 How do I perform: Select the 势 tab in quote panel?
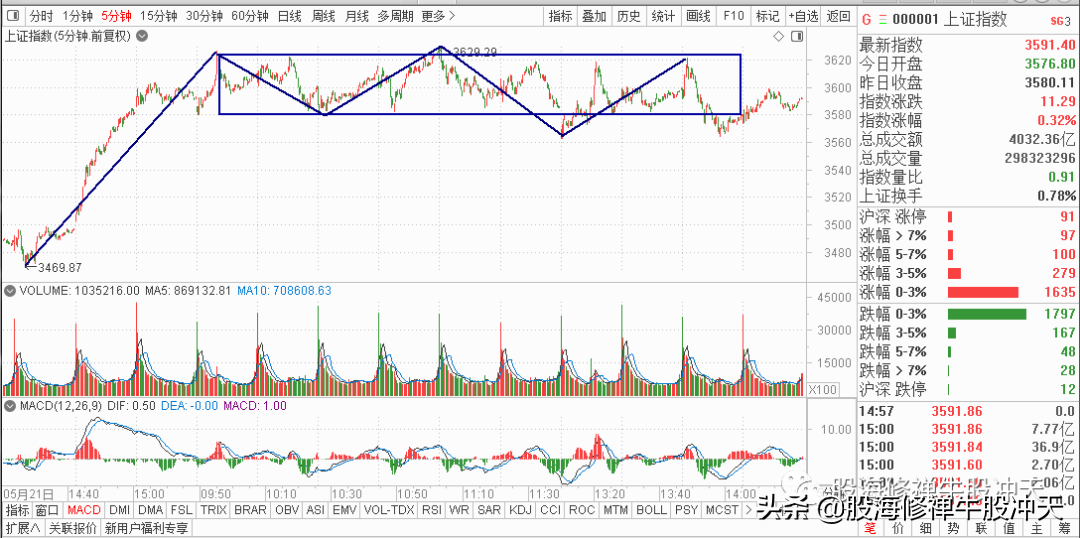(x=953, y=528)
